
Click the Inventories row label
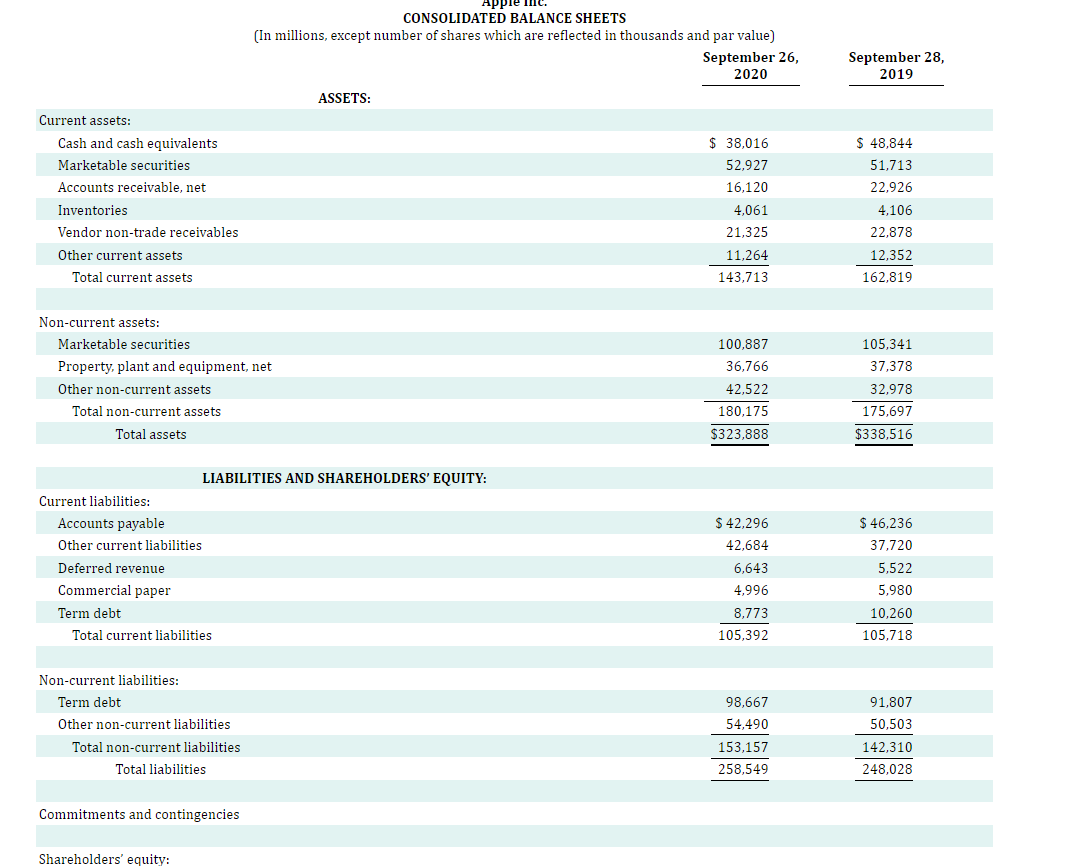(92, 210)
